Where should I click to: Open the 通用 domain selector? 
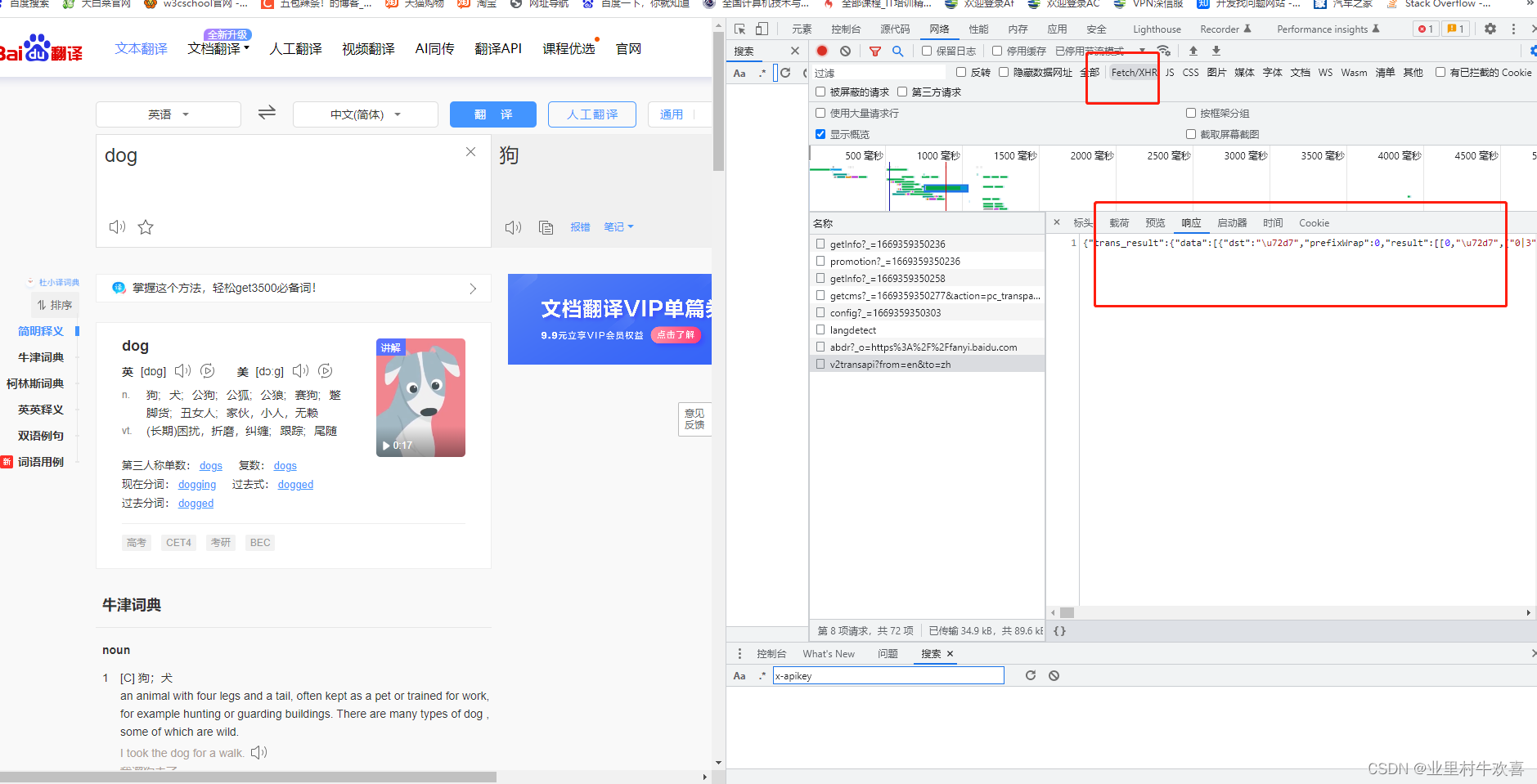click(672, 114)
